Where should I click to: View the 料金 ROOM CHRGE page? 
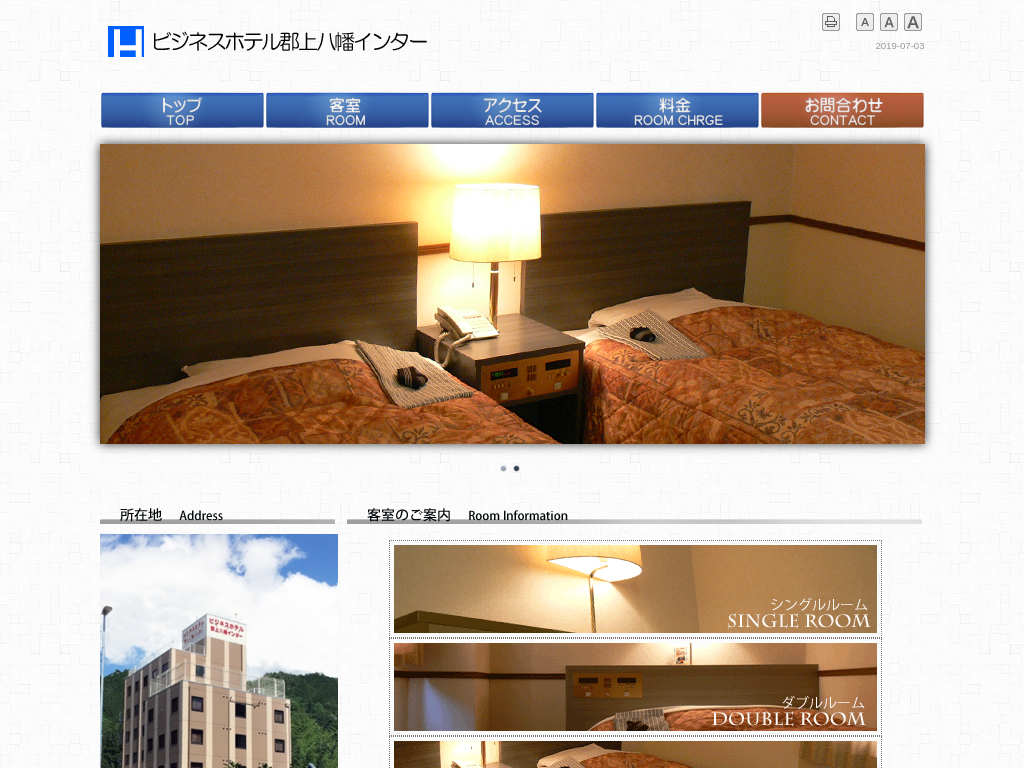coord(677,110)
